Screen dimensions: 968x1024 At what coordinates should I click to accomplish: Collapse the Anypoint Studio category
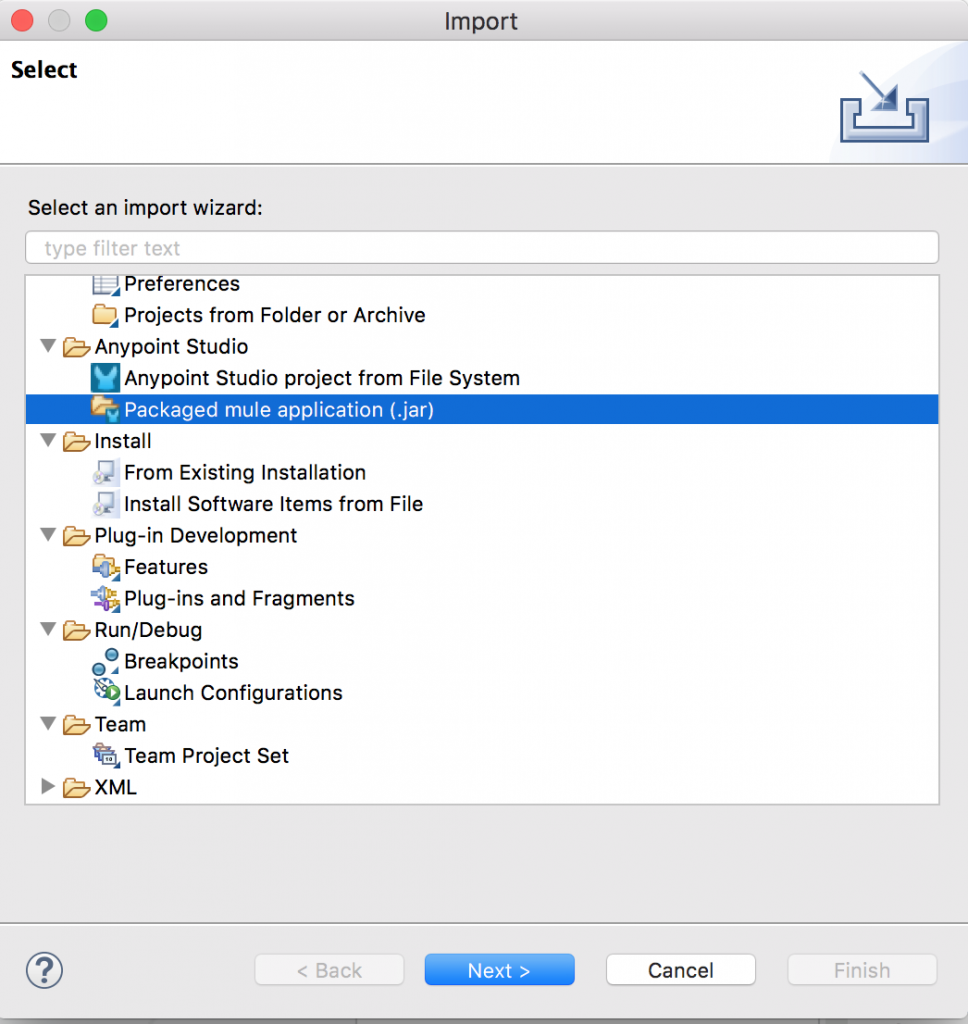pos(47,346)
